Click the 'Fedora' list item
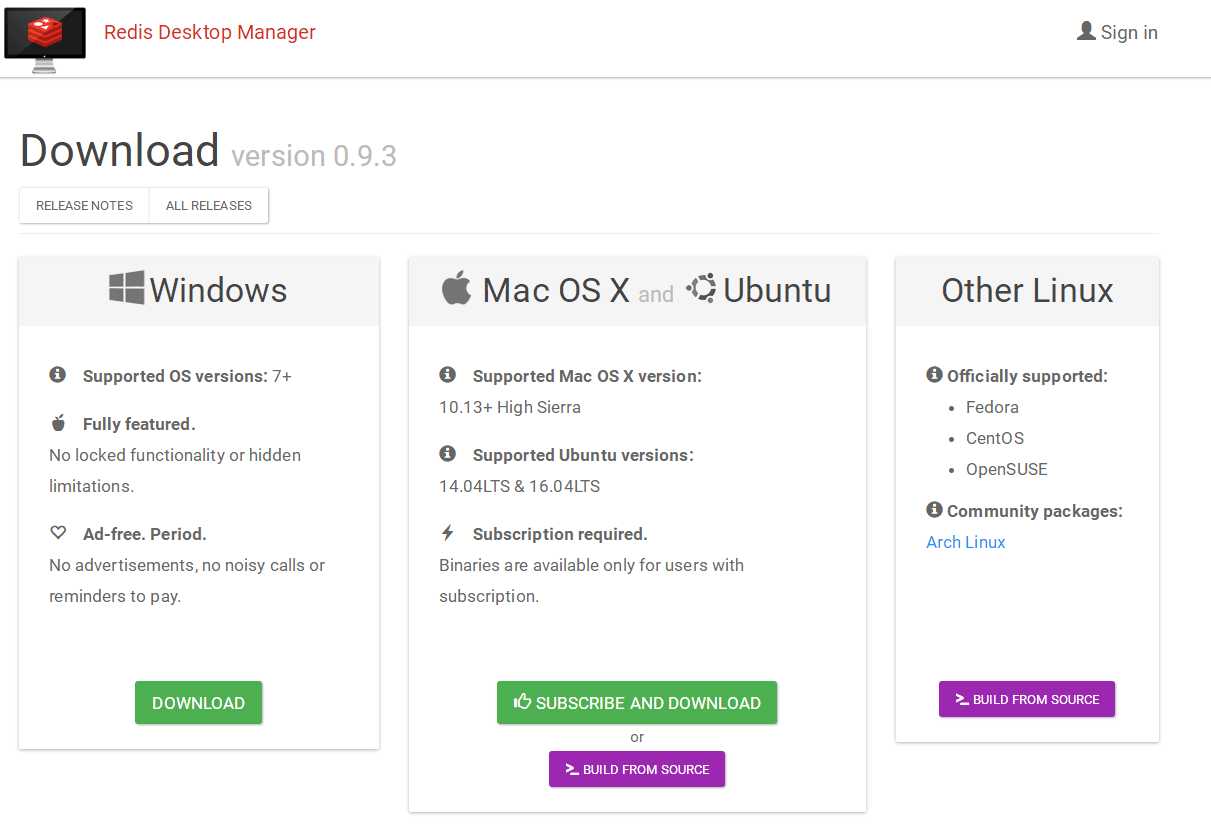Screen dimensions: 1211x826 click(992, 407)
